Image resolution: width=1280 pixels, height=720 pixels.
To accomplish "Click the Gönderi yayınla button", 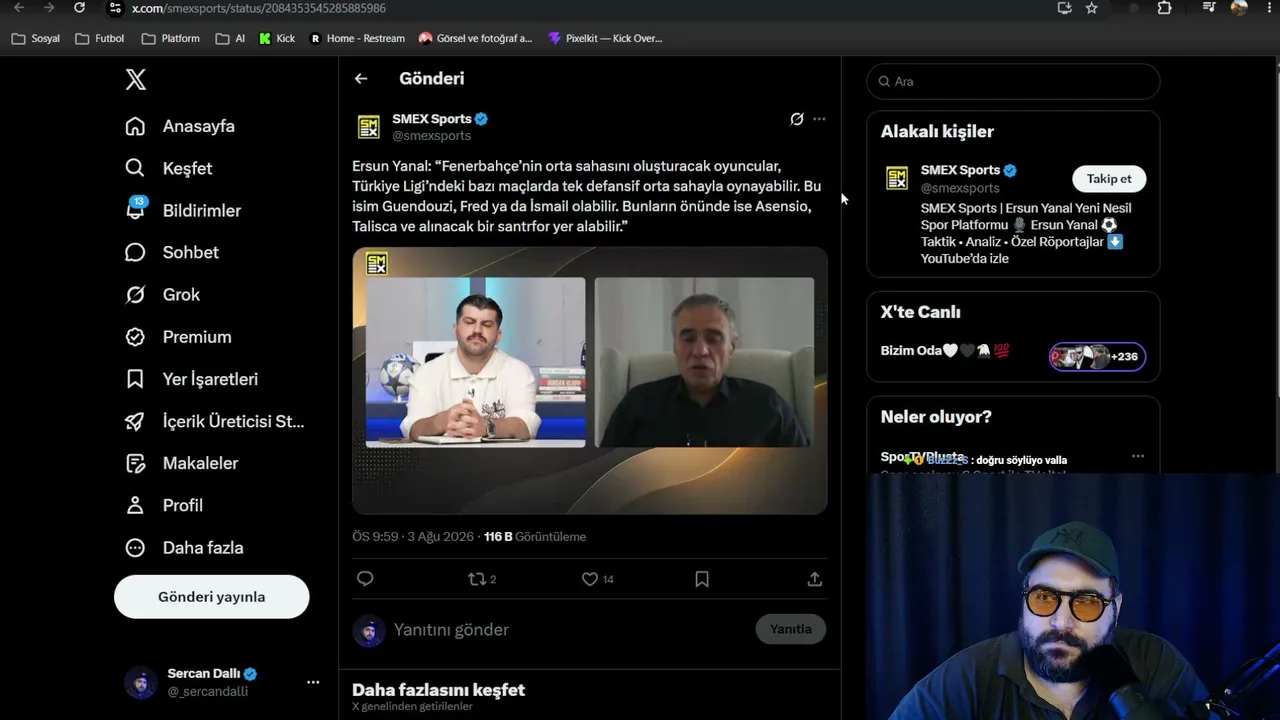I will (x=212, y=597).
